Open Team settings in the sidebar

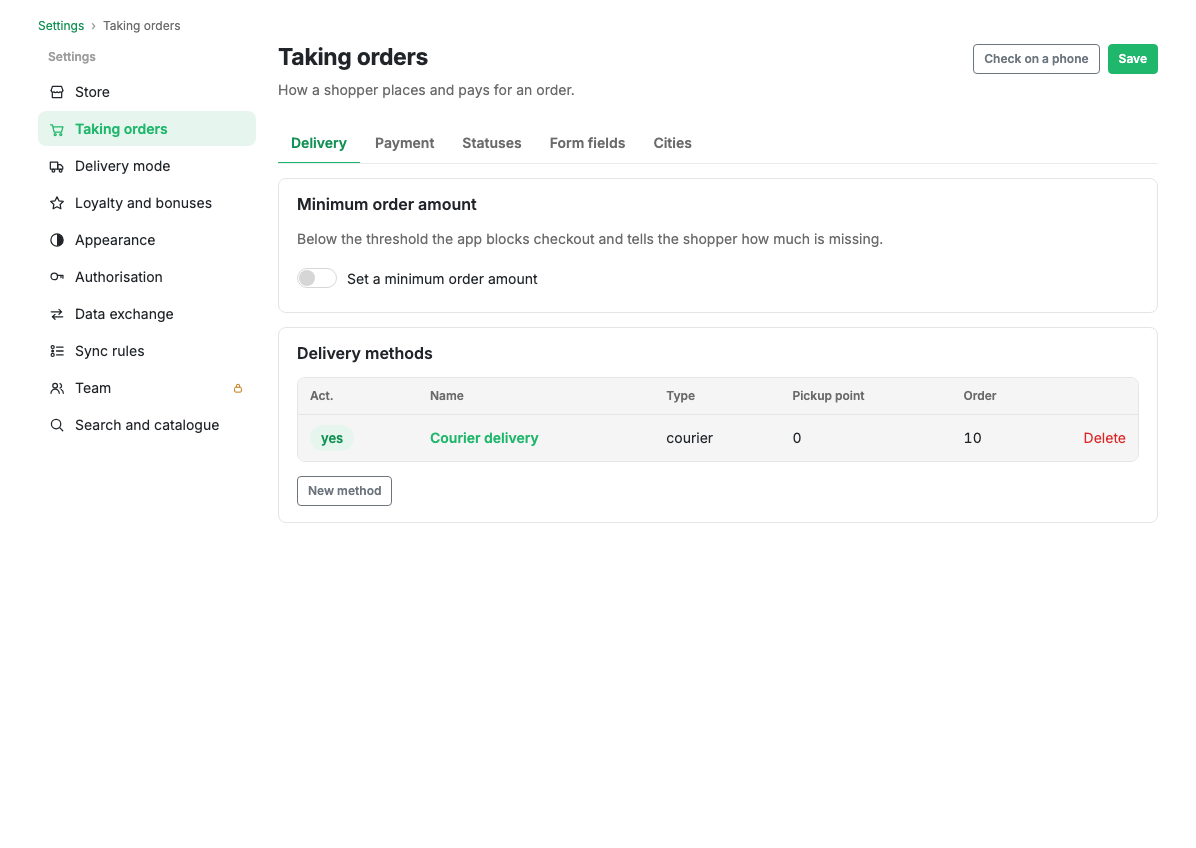coord(147,388)
